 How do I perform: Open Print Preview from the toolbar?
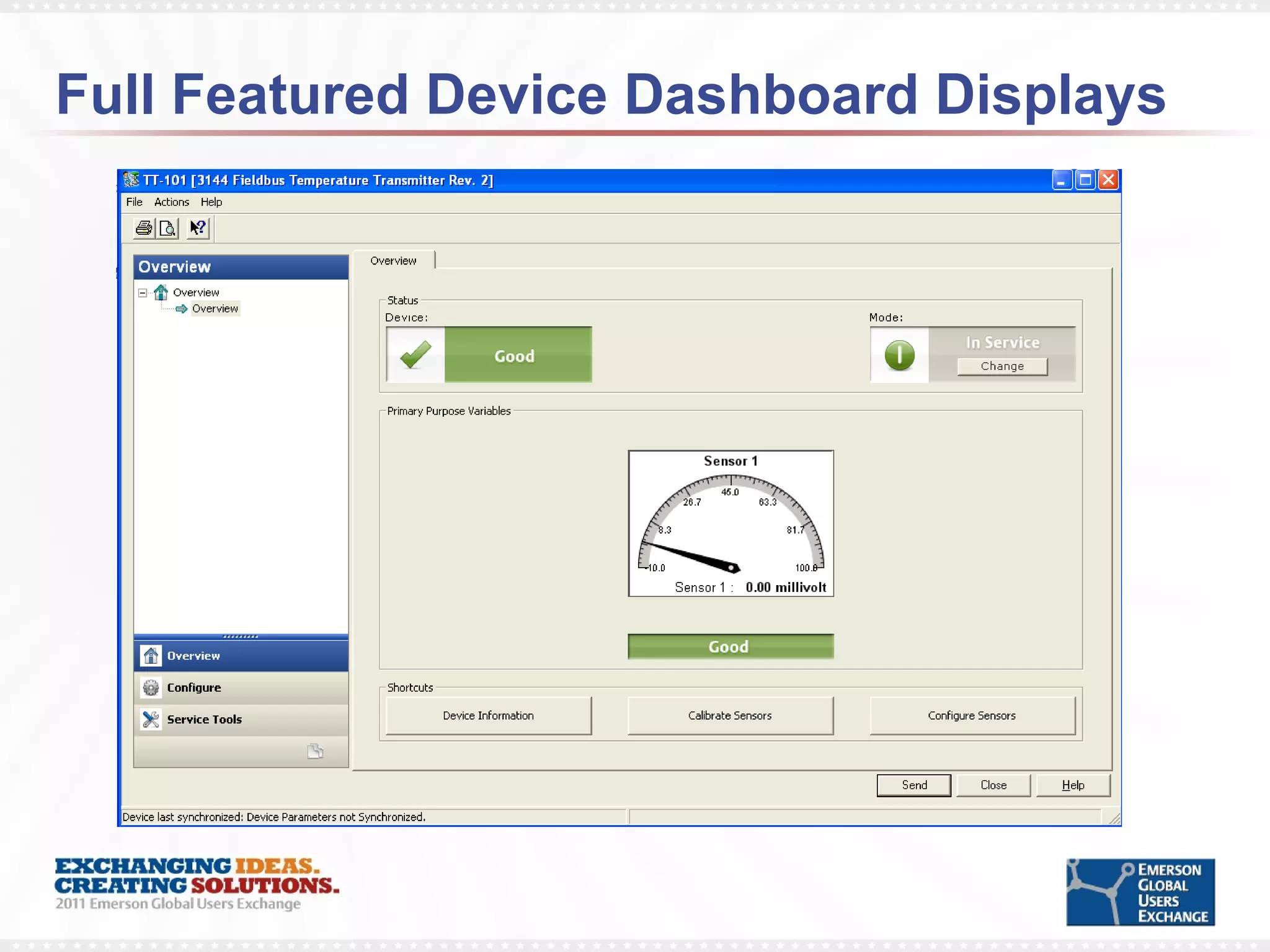tap(167, 228)
